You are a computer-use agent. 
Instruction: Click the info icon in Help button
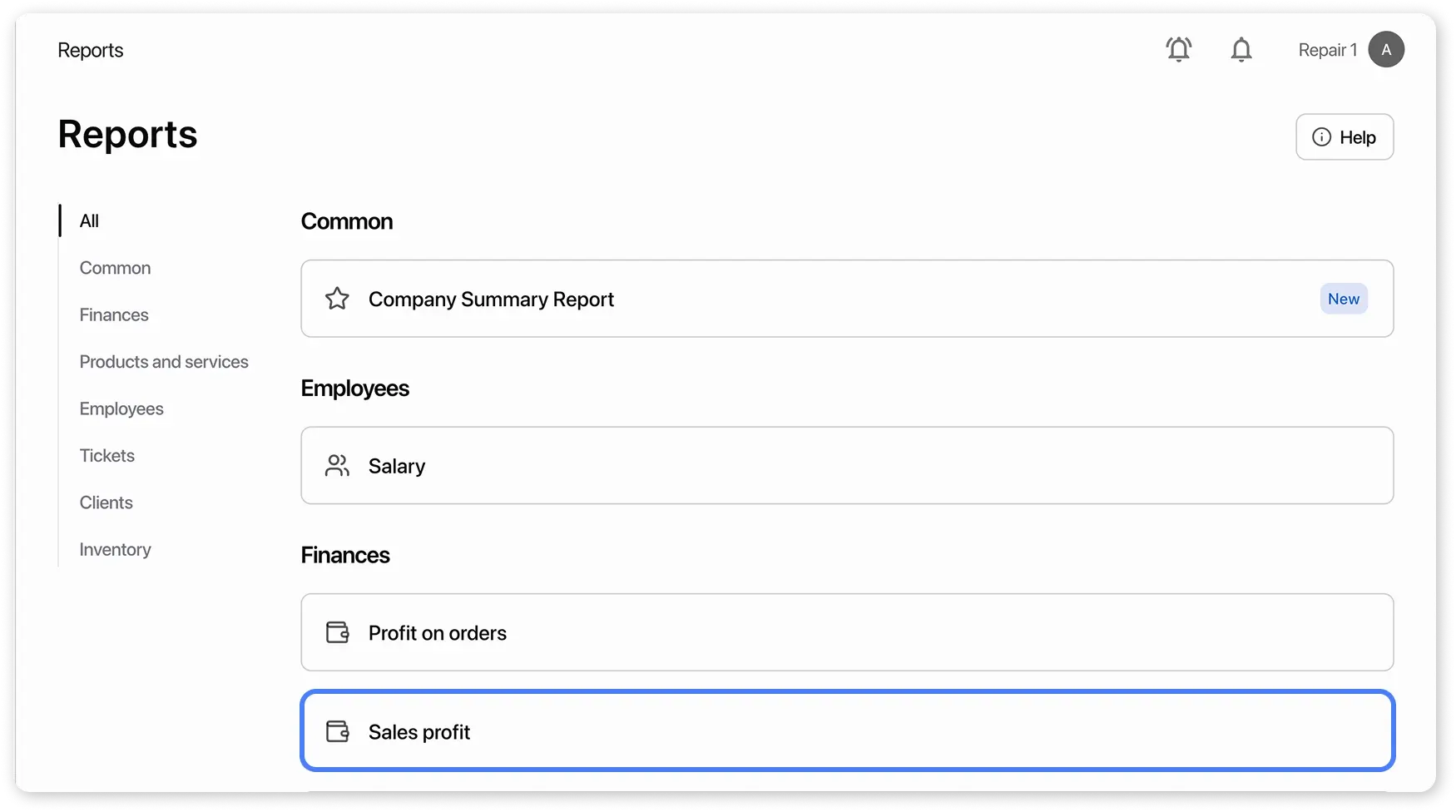click(1321, 137)
